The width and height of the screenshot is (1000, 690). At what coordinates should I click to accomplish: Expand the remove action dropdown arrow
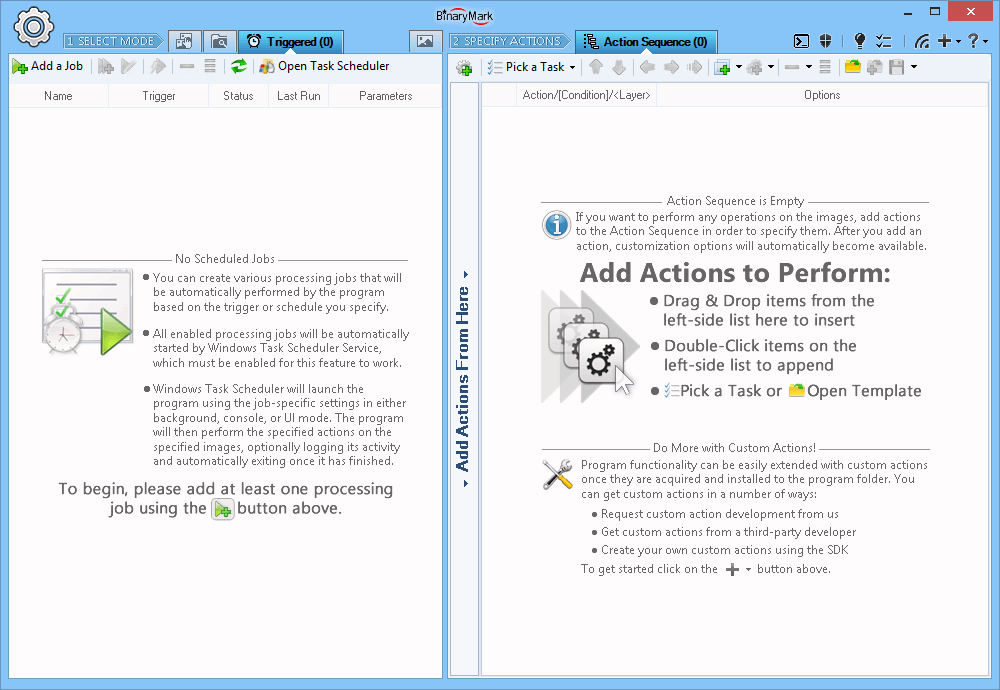(809, 67)
